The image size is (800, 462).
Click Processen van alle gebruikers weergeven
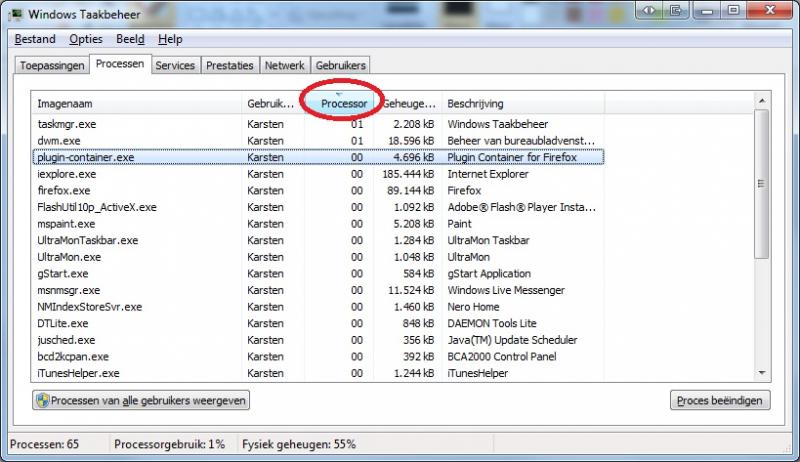coord(141,400)
